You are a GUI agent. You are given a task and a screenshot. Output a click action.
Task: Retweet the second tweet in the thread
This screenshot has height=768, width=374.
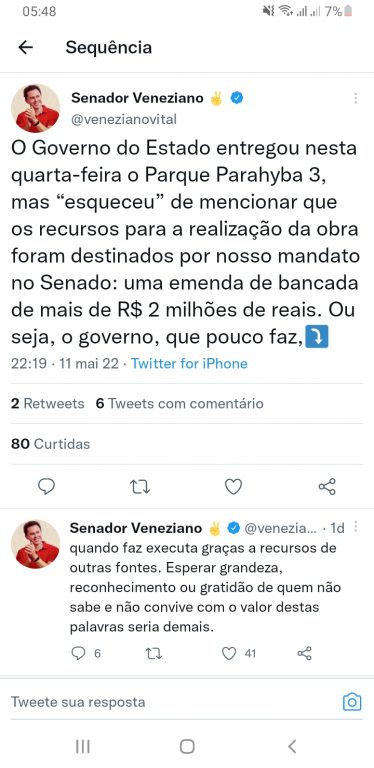click(154, 653)
